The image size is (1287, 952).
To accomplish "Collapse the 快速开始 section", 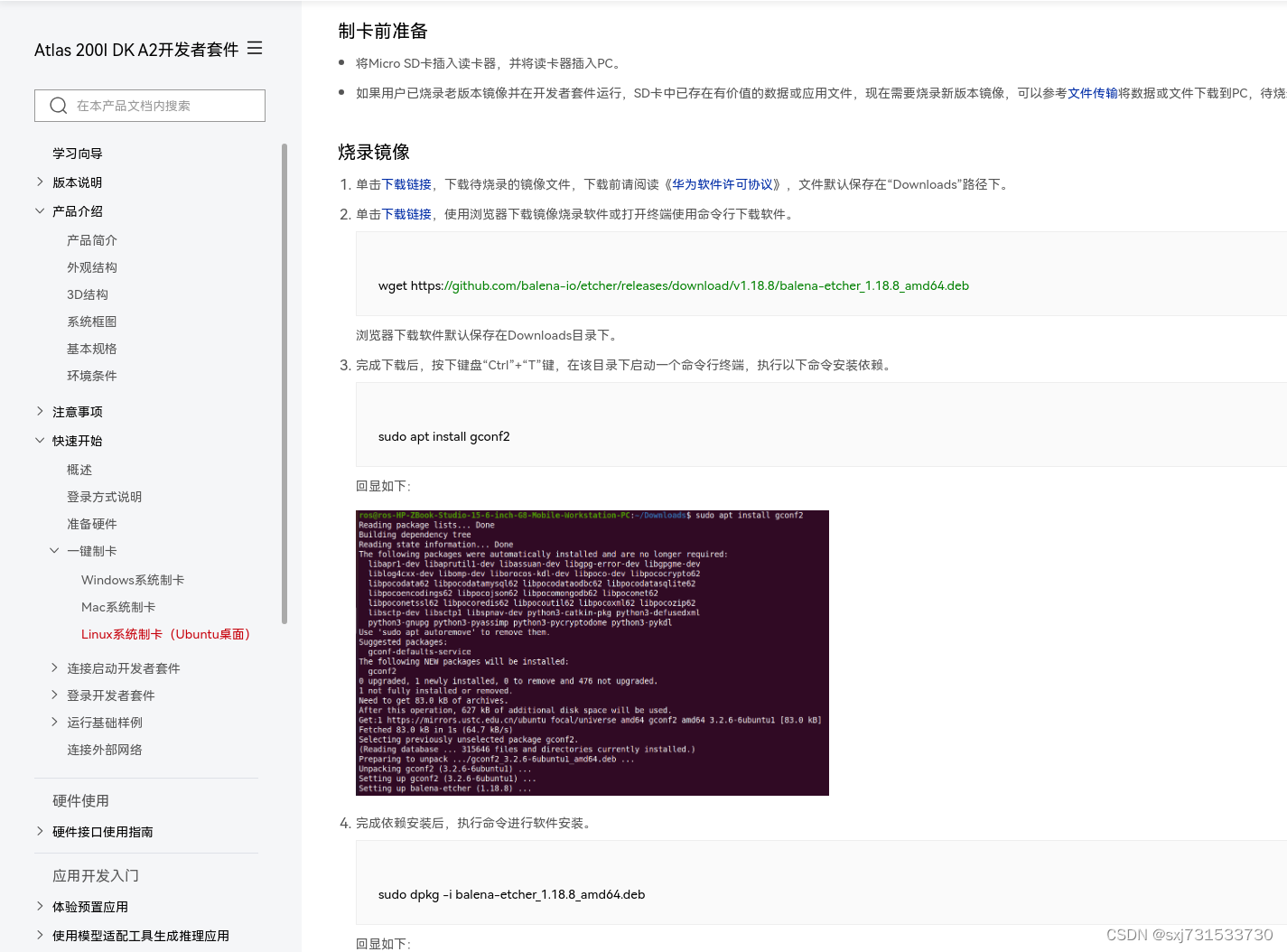I will (41, 440).
